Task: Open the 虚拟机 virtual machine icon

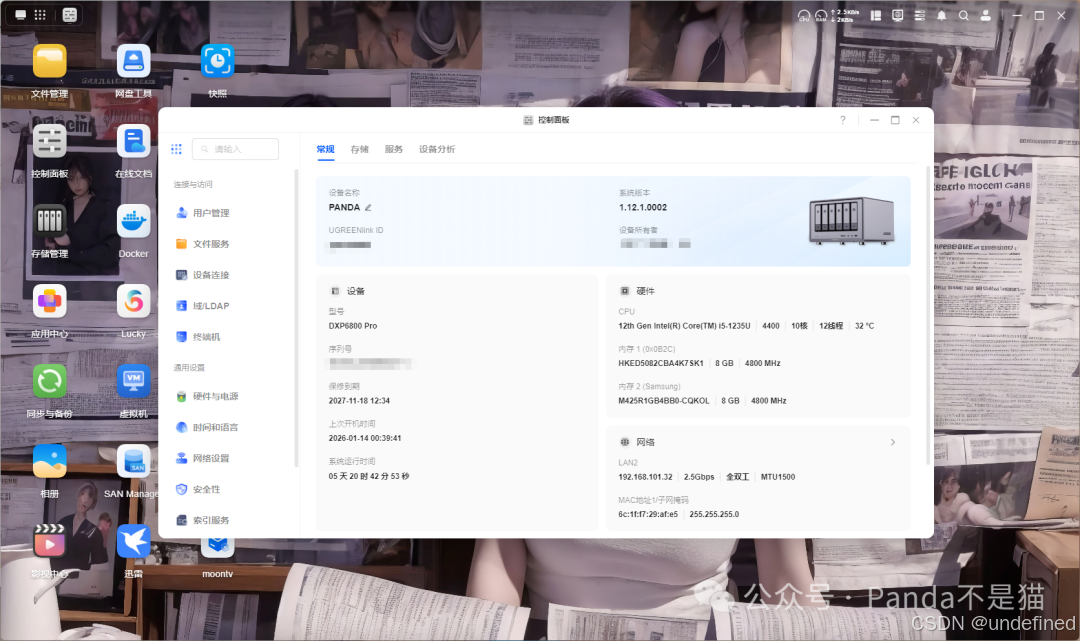Action: (x=134, y=381)
